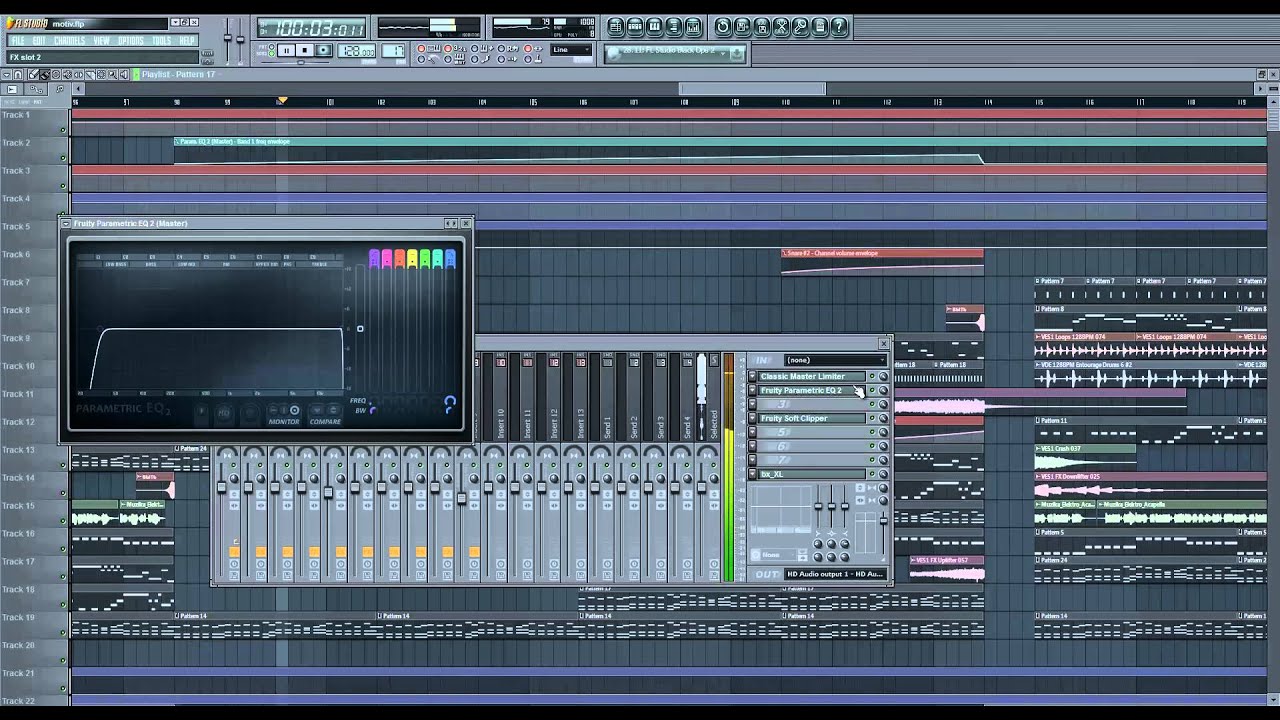Image resolution: width=1280 pixels, height=720 pixels.
Task: Open the Classic Master Limiter slot menu arrow
Action: point(753,377)
